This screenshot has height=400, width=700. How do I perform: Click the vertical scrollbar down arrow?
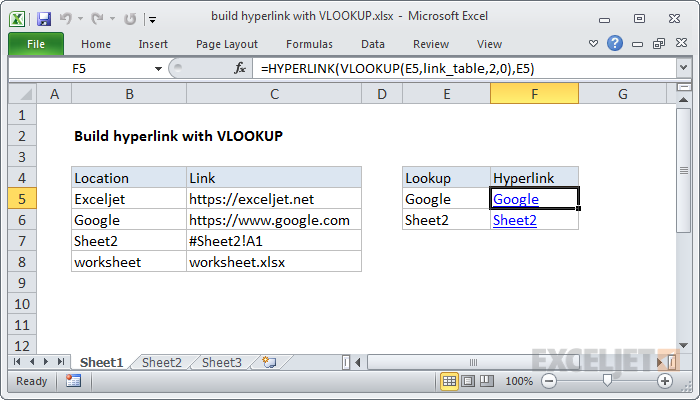pos(683,345)
